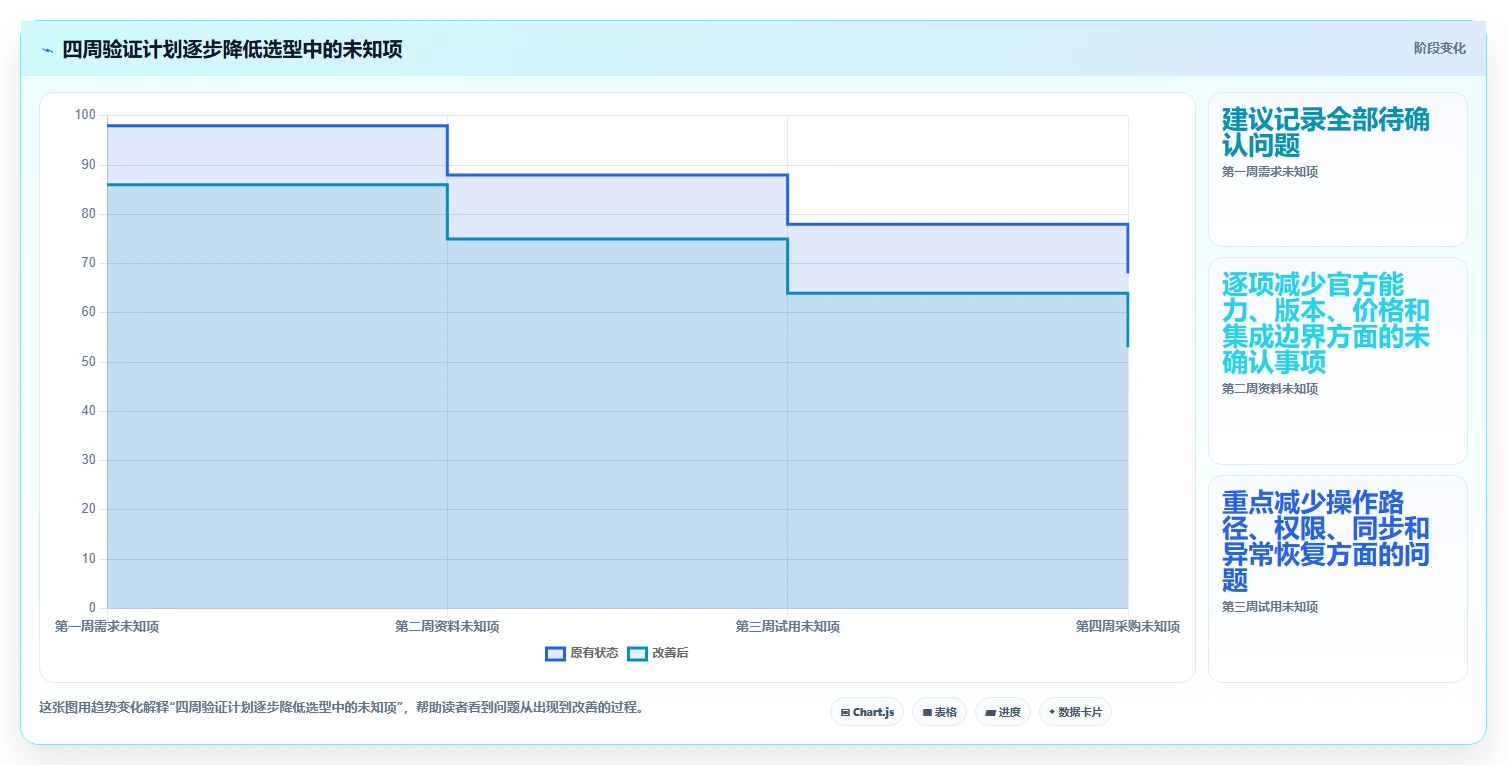Click the y-axis value 100
Screen dimensions: 1507x765
(x=86, y=115)
